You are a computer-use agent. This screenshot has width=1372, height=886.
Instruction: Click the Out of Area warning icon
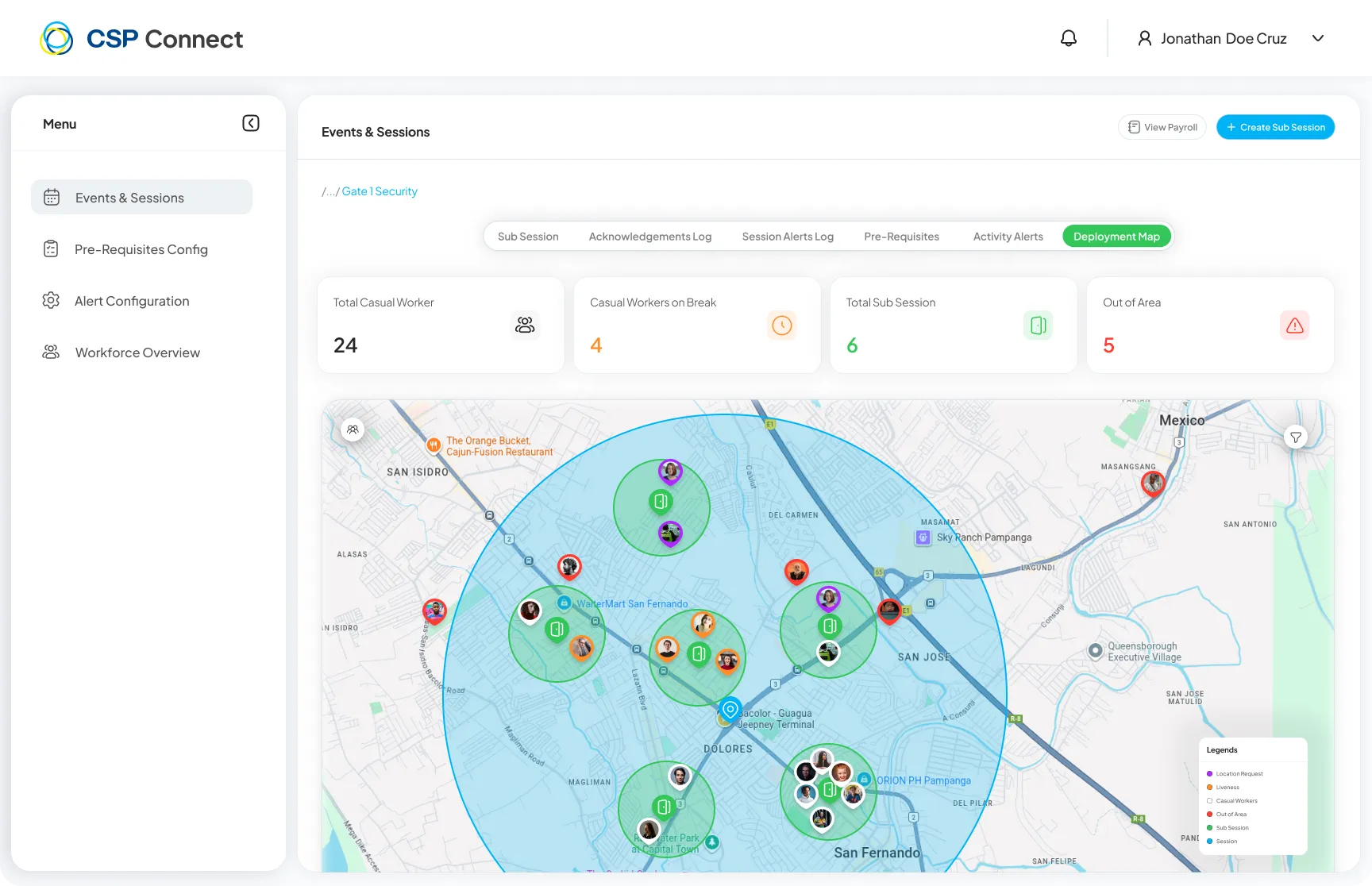(x=1295, y=326)
